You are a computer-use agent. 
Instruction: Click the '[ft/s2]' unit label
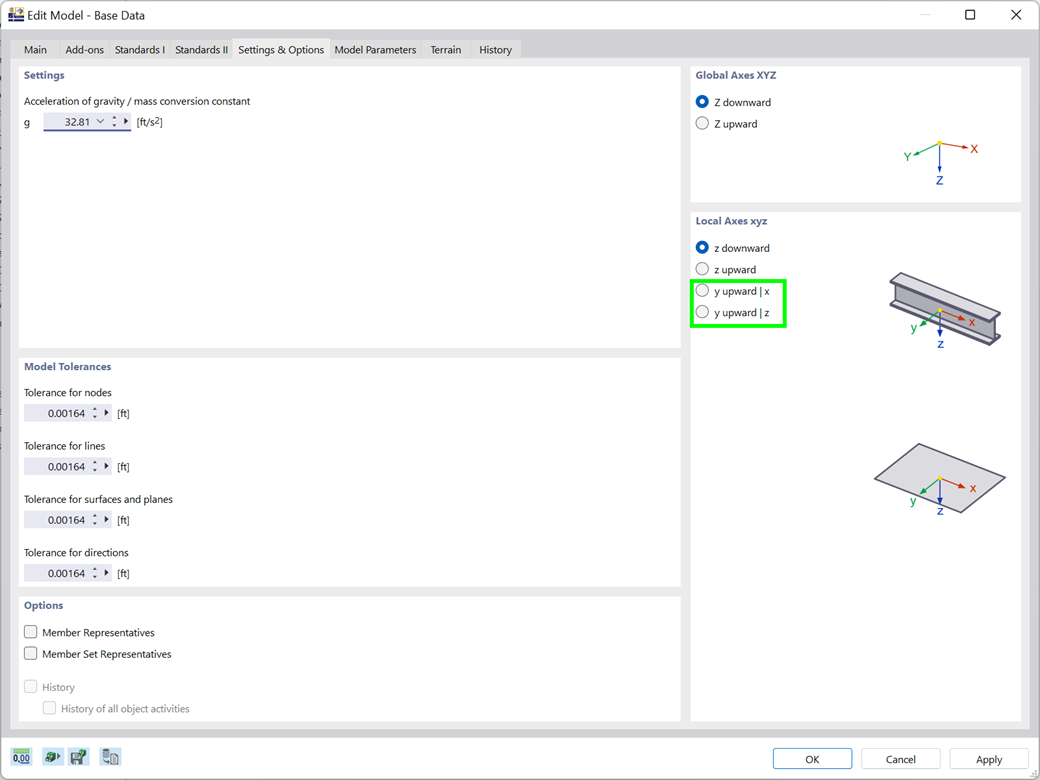149,121
